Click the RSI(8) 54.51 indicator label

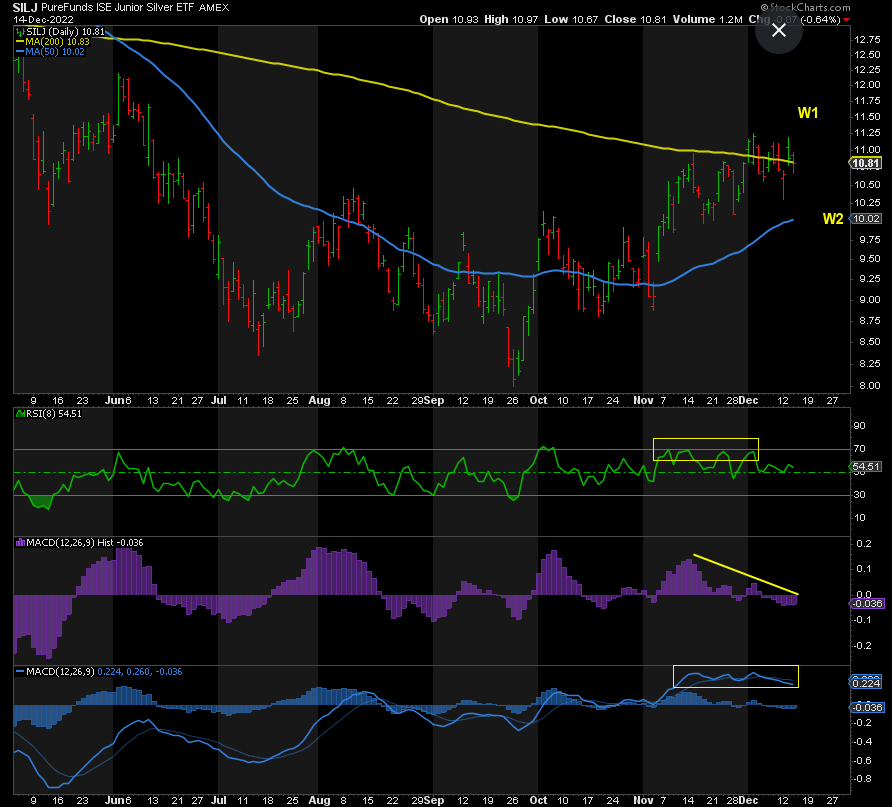pos(53,413)
